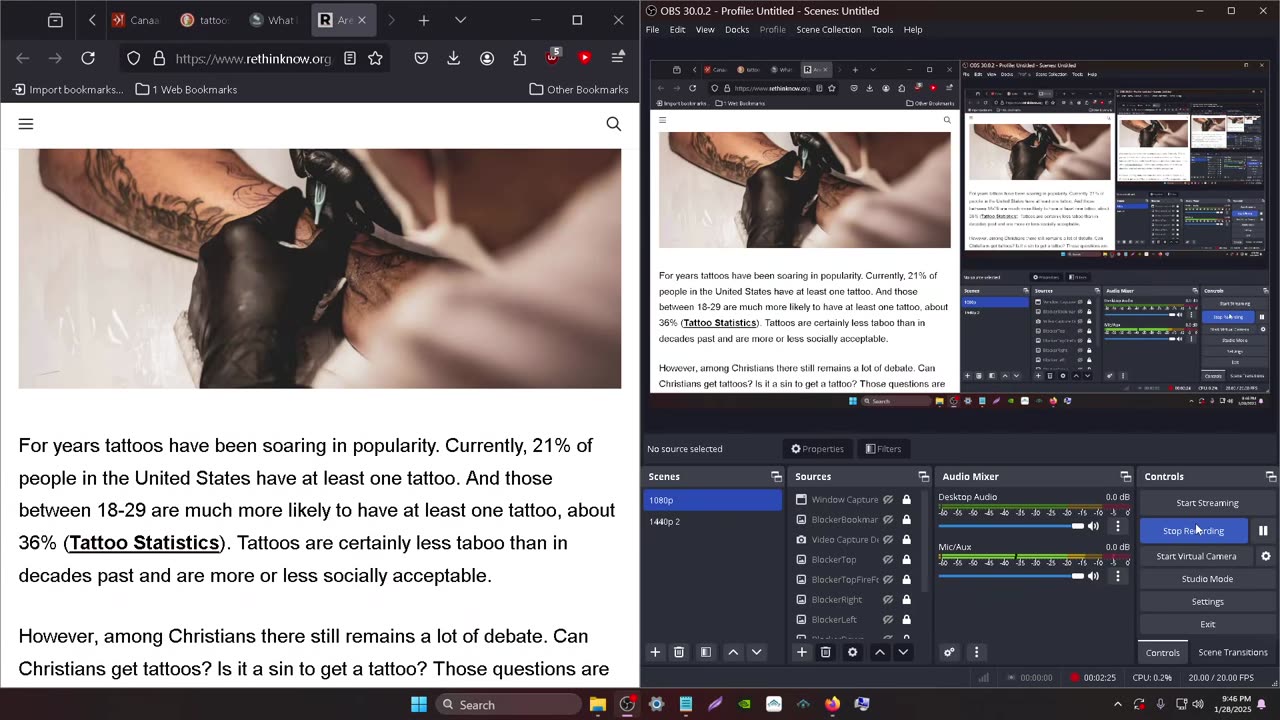Open advanced audio properties gears icon
The height and width of the screenshot is (720, 1280).
[949, 652]
